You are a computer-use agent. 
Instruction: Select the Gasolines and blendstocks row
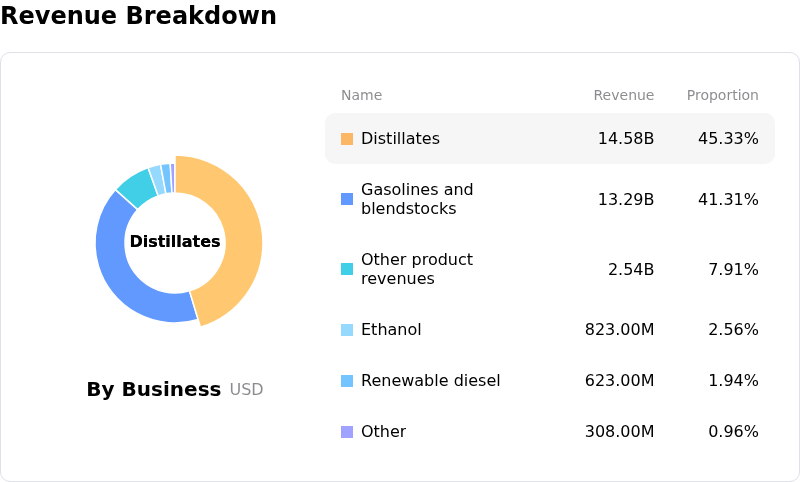pos(417,199)
